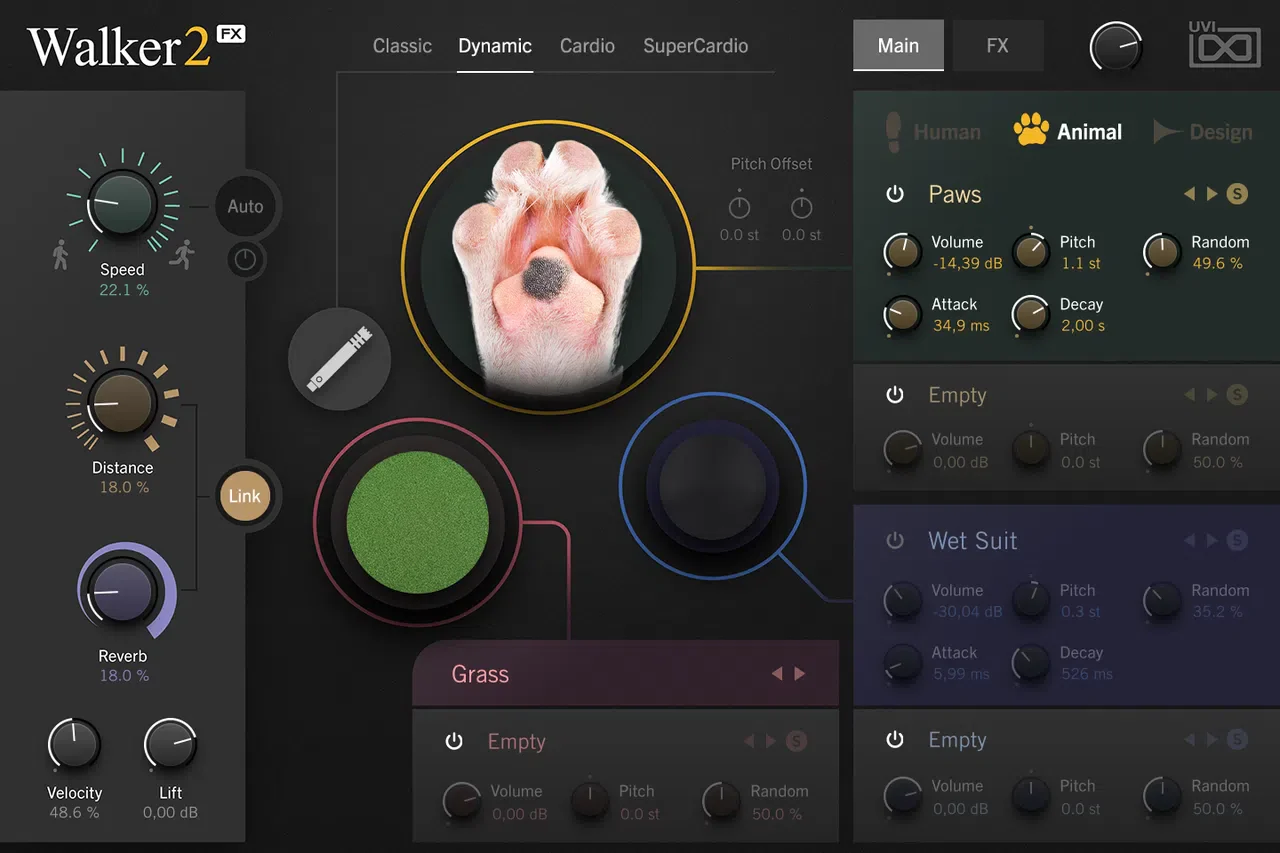Viewport: 1280px width, 853px height.
Task: Enable the Wet Suit layer power button
Action: pos(895,540)
